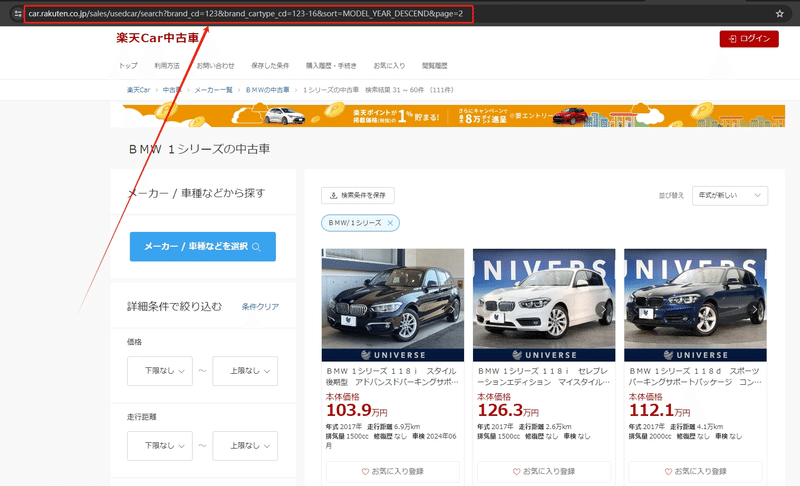This screenshot has width=800, height=486.
Task: Open the blue BMW 118d スポーツ photo
Action: (x=695, y=304)
